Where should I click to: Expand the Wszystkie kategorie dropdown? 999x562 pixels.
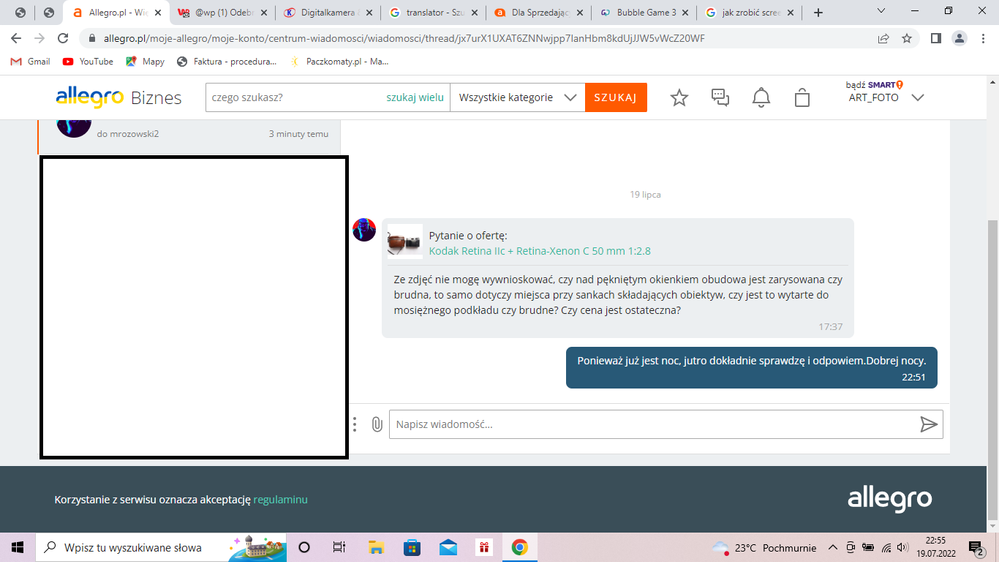pos(515,98)
